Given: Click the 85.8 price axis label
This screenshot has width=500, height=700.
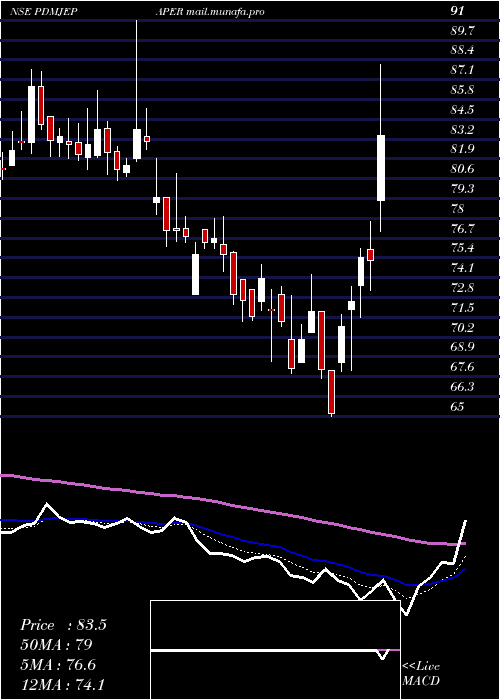Looking at the screenshot, I should click(462, 90).
